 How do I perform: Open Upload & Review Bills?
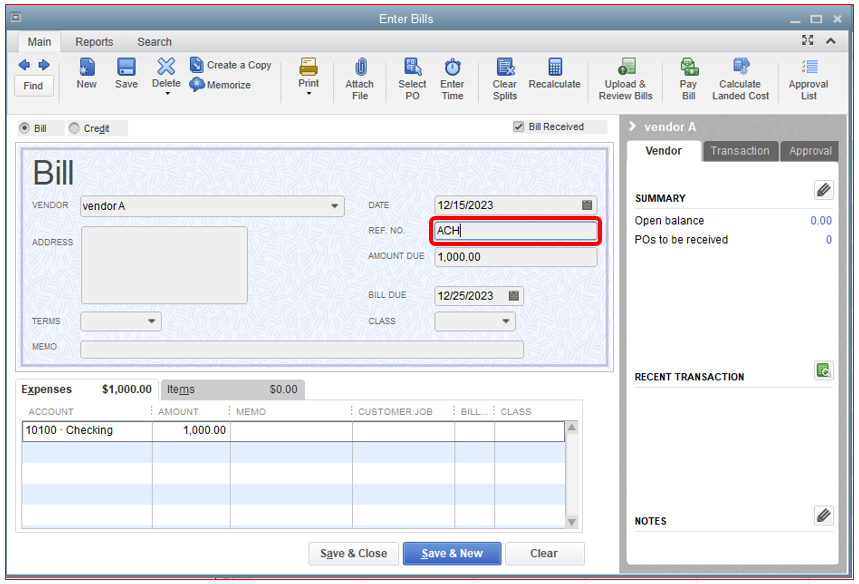click(625, 68)
